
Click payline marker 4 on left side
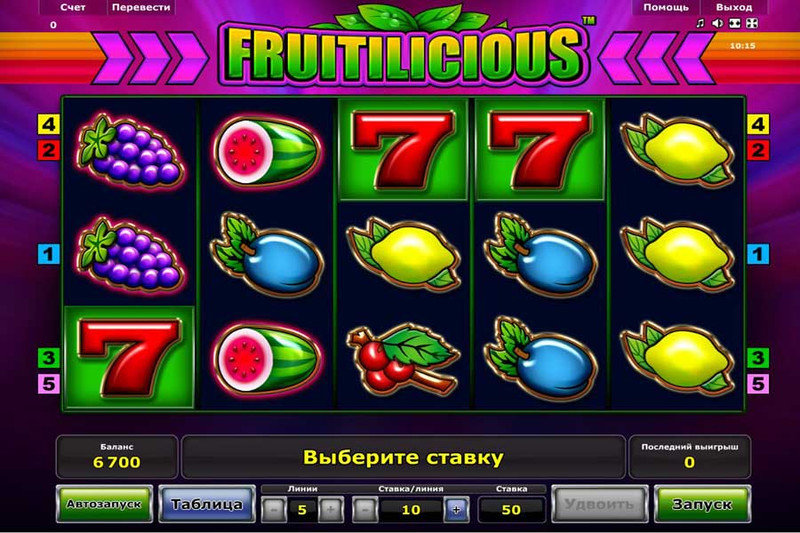[x=48, y=124]
